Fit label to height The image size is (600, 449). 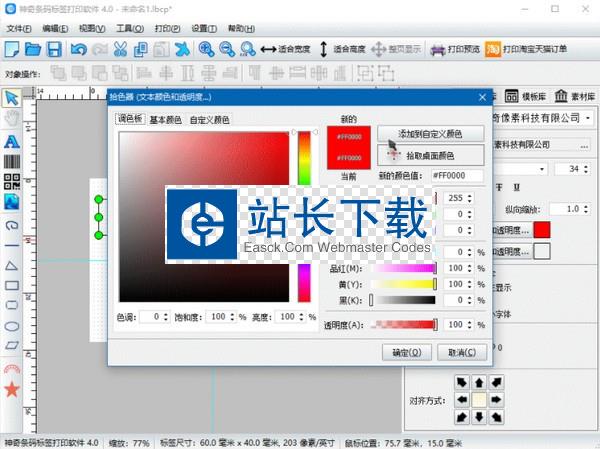pyautogui.click(x=342, y=49)
